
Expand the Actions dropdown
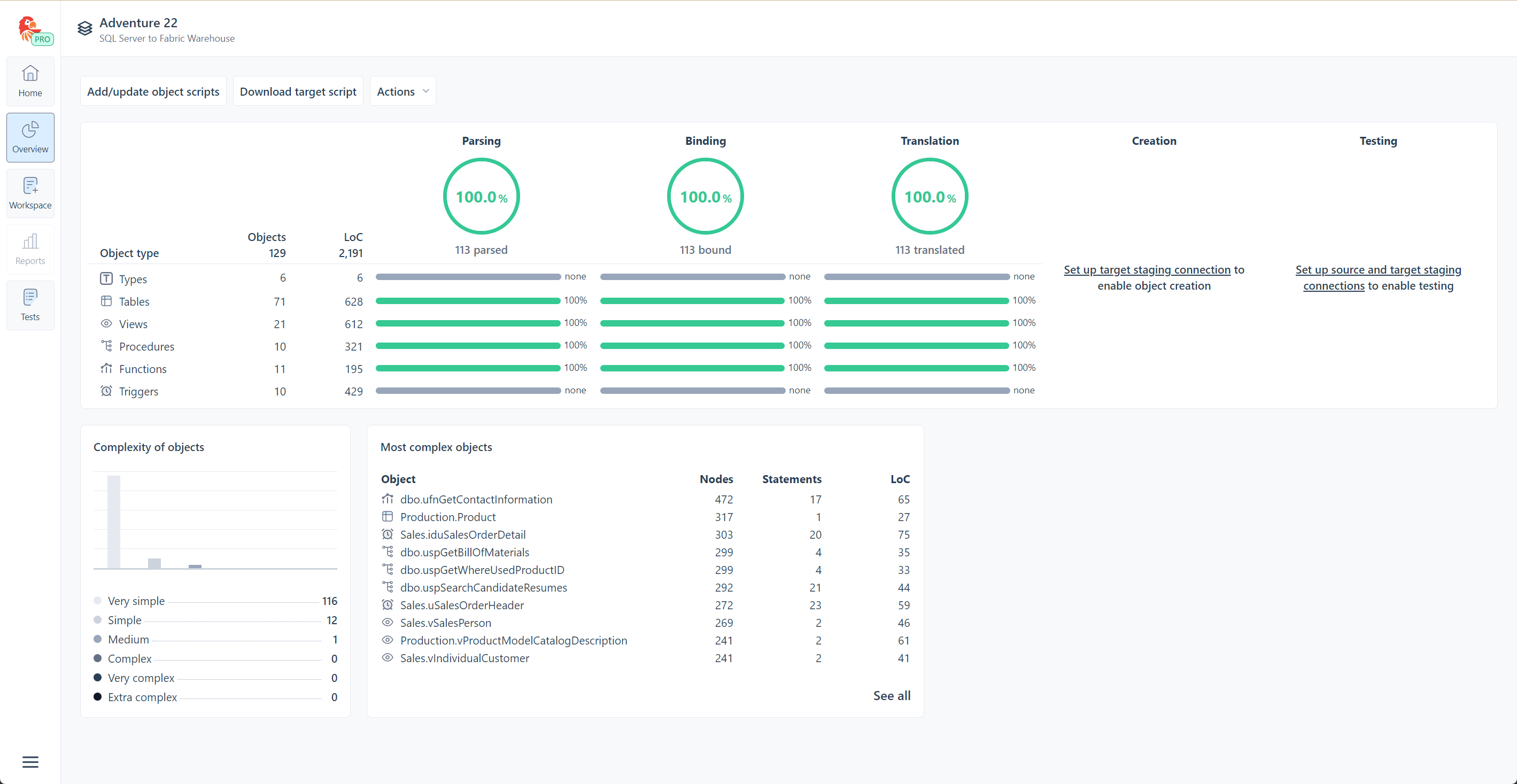403,91
